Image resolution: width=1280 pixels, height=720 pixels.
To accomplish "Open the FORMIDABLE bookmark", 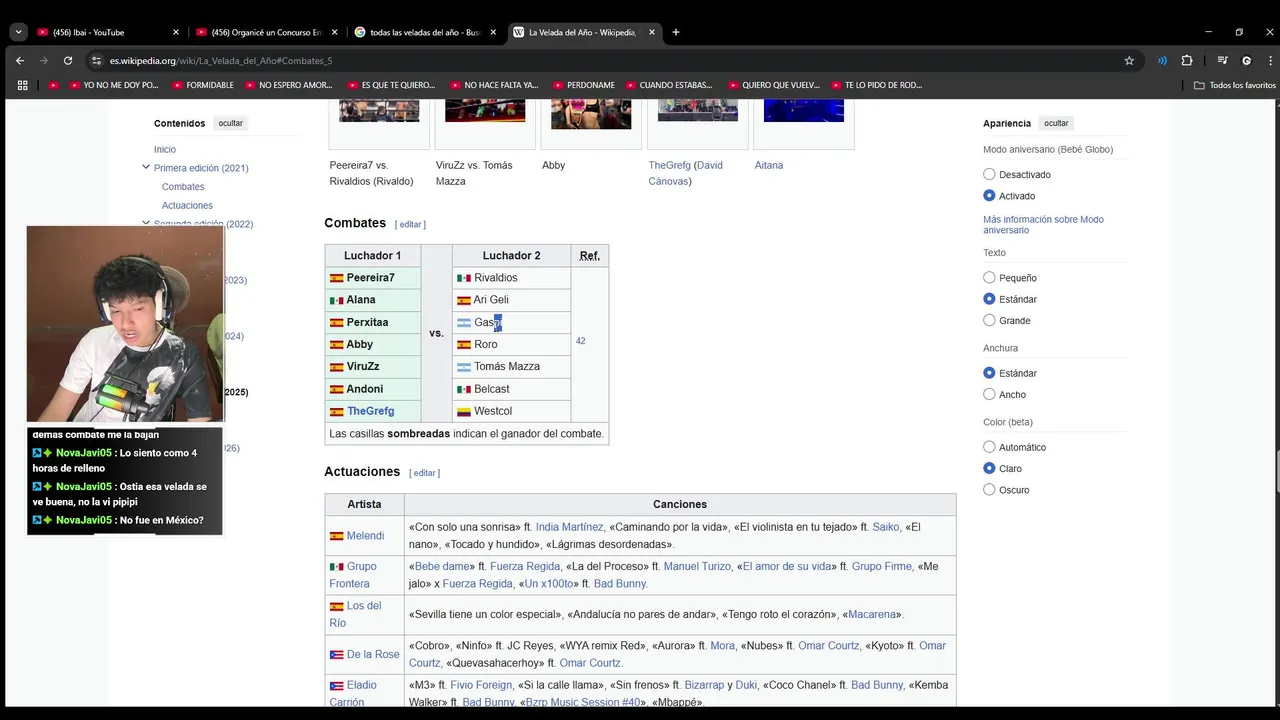I will tap(203, 85).
